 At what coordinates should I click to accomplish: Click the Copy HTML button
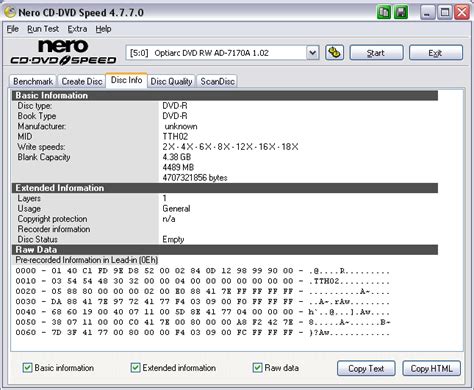coord(431,369)
